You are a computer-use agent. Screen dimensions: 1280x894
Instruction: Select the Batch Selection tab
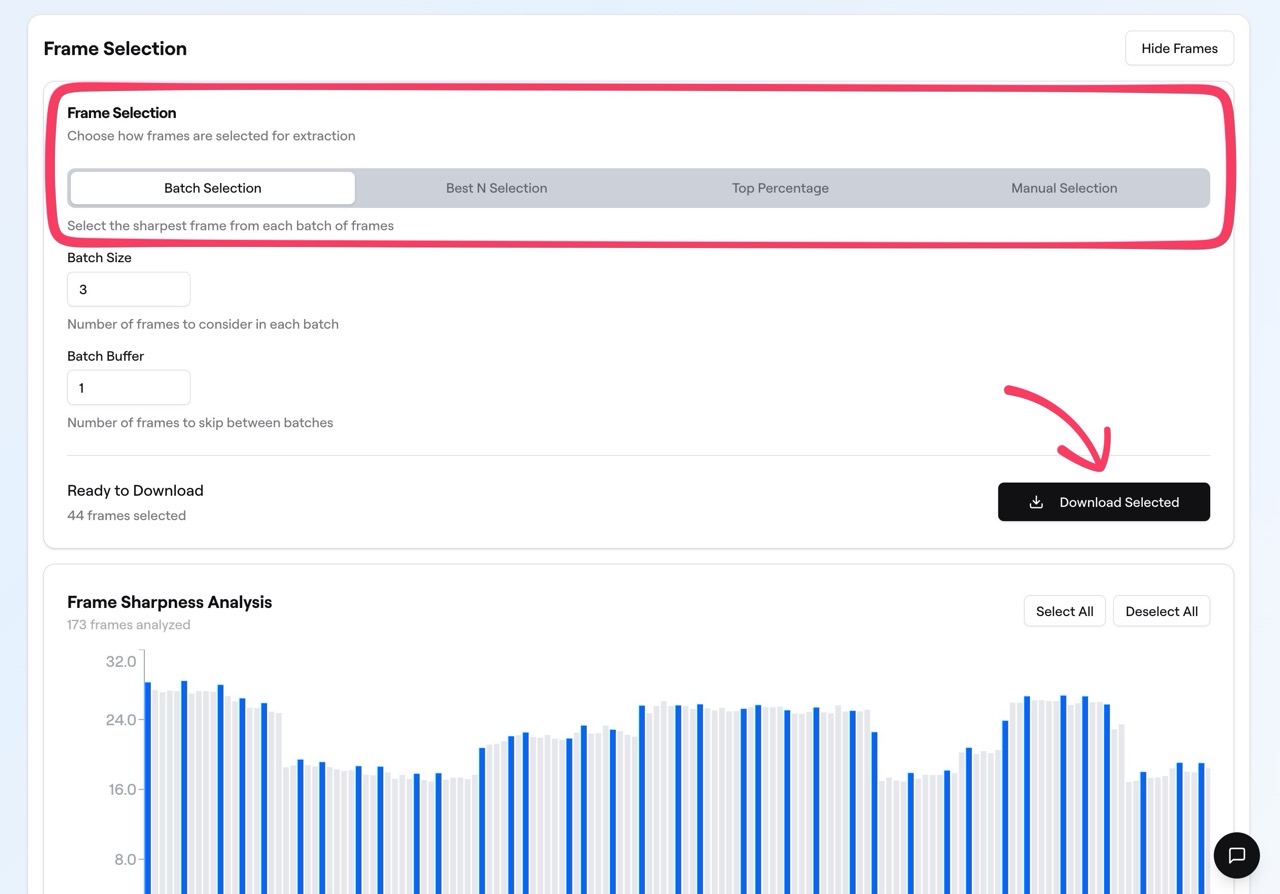(212, 188)
